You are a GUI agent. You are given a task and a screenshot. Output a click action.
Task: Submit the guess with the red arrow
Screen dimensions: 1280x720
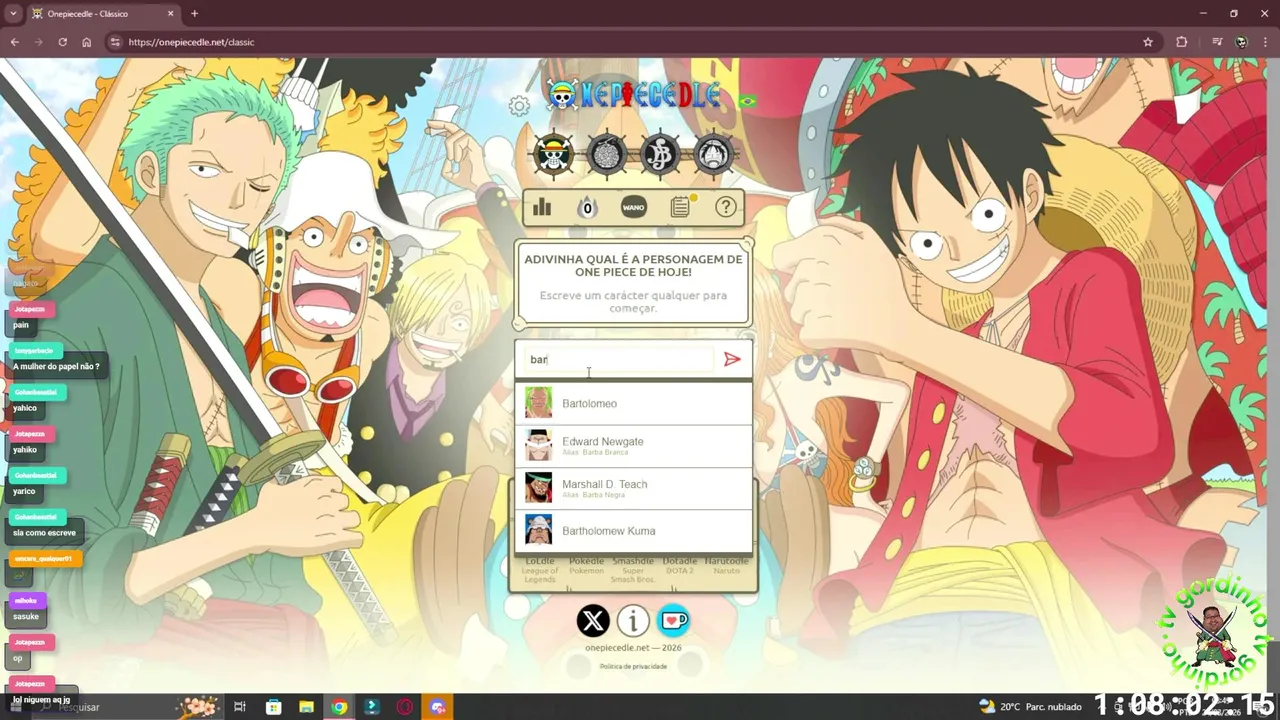(x=732, y=359)
